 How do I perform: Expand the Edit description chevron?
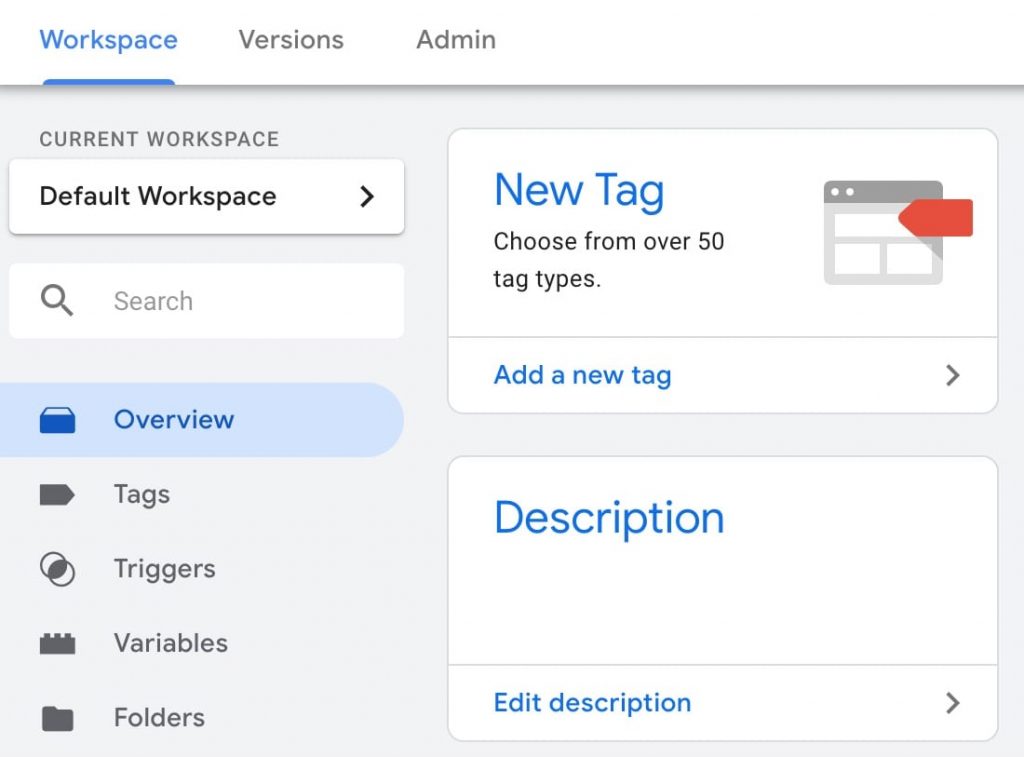953,703
